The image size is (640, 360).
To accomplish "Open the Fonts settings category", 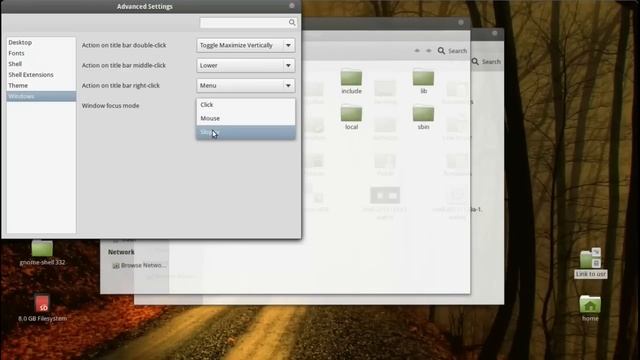I will pyautogui.click(x=16, y=53).
